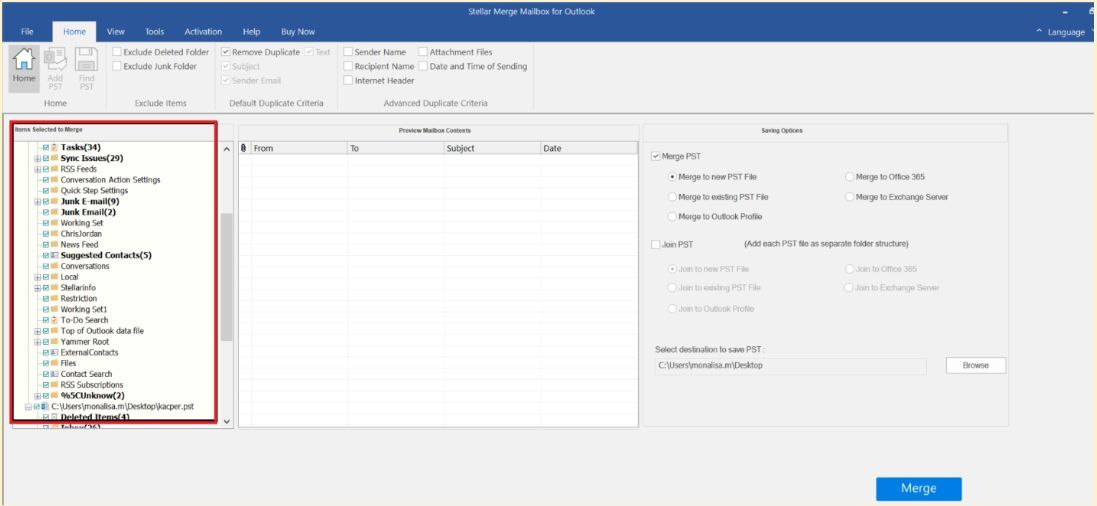Tick Date and Time of Sending checkbox
This screenshot has height=506, width=1097.
(423, 66)
